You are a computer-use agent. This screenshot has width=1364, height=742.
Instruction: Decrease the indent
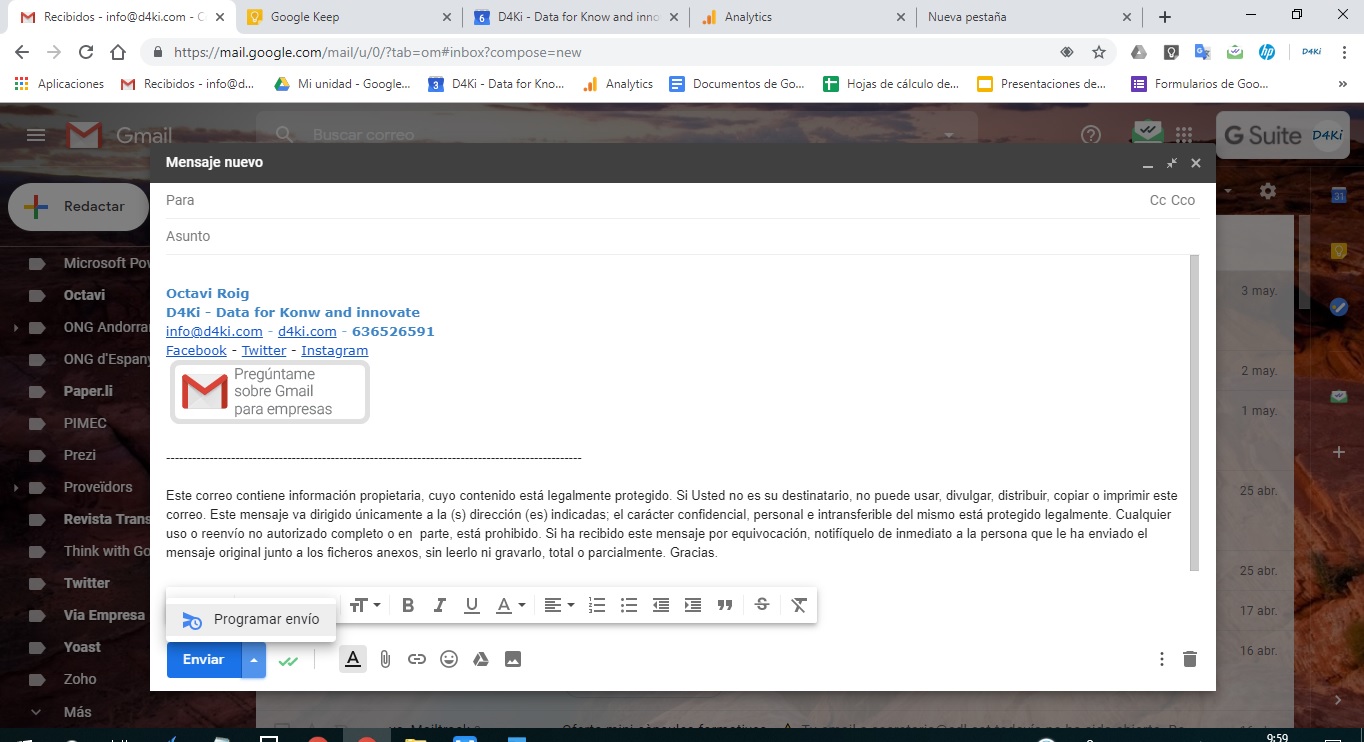coord(661,605)
